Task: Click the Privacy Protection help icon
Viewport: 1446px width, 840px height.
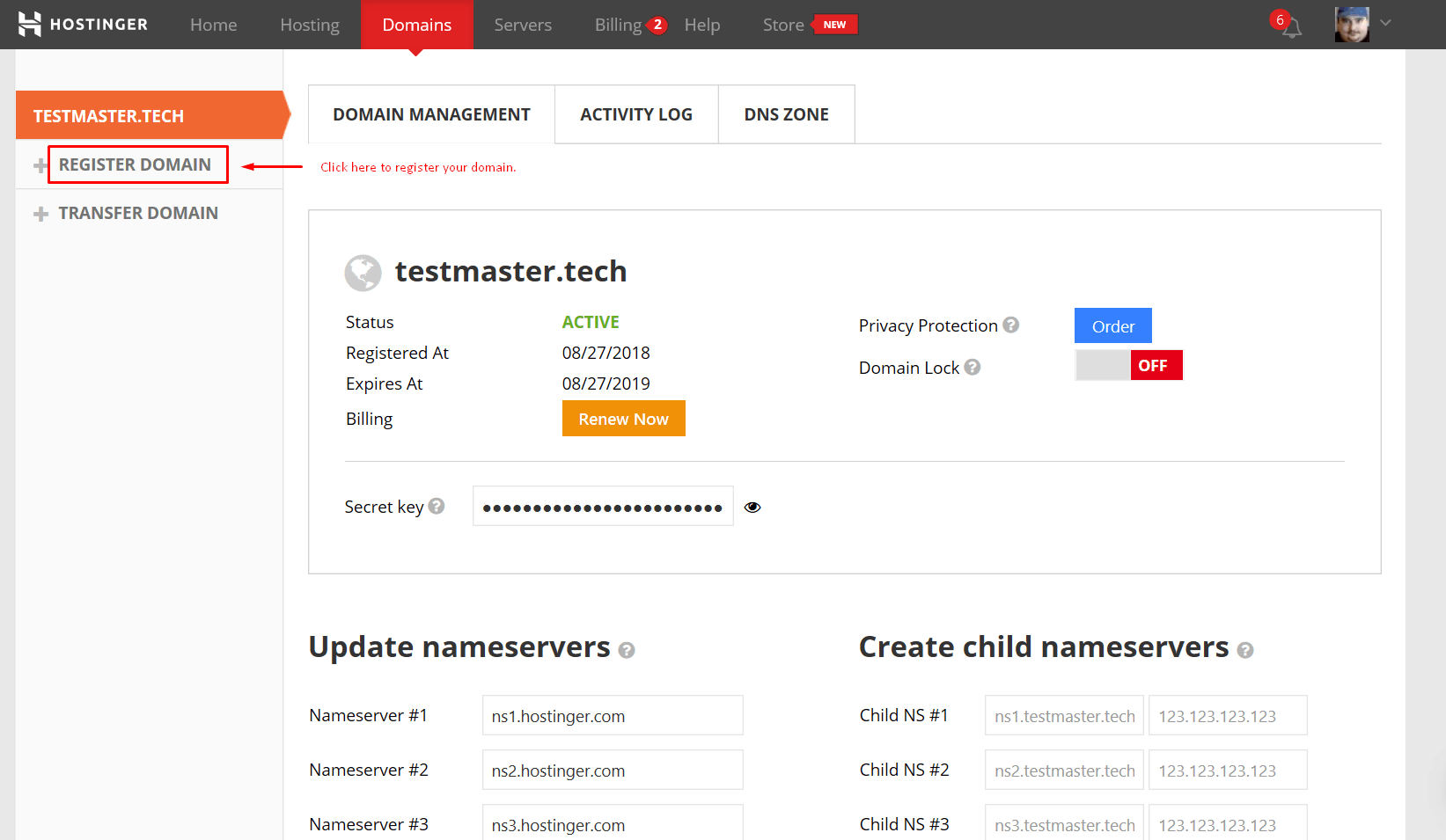Action: tap(1011, 325)
